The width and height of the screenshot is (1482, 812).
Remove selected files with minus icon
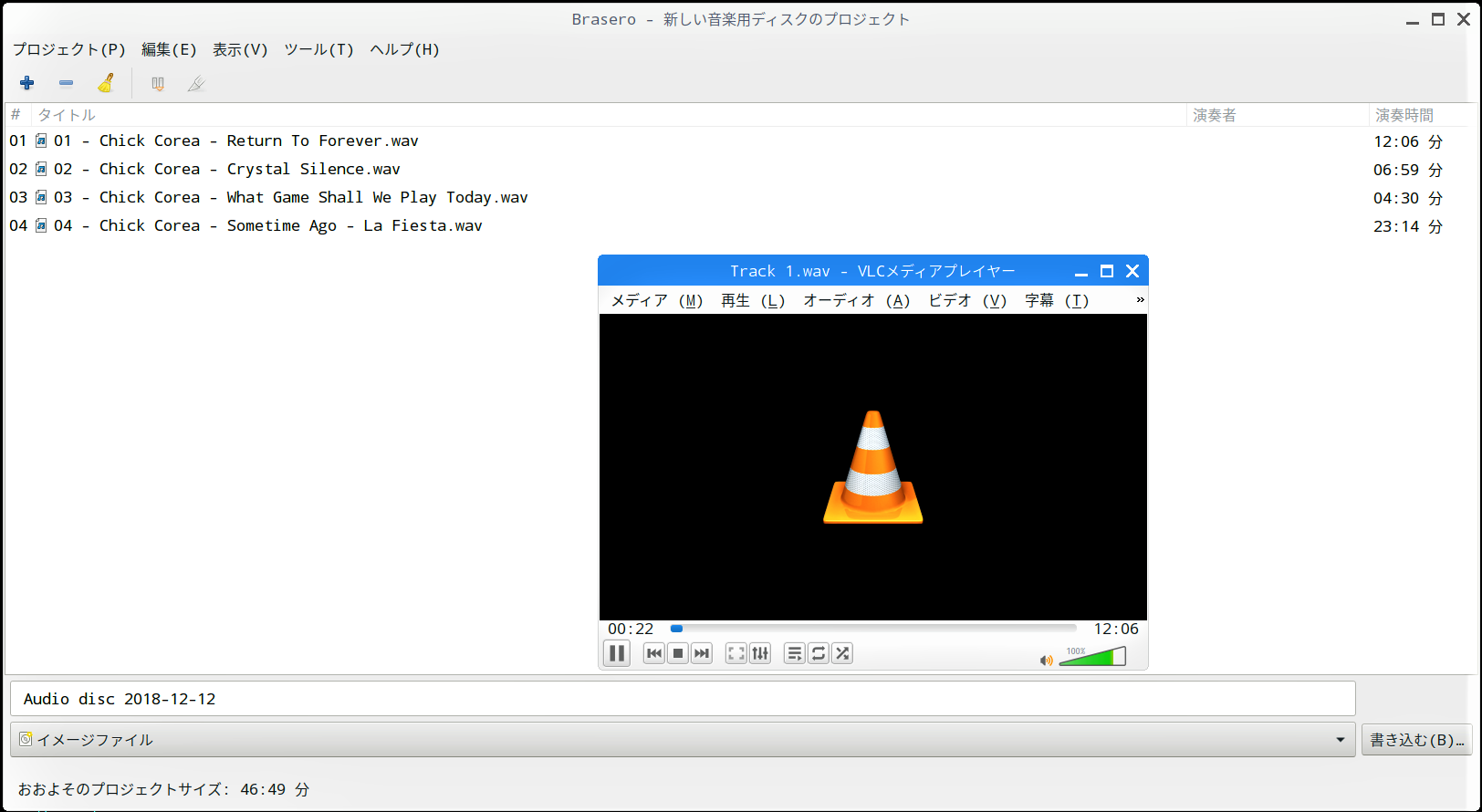coord(66,83)
